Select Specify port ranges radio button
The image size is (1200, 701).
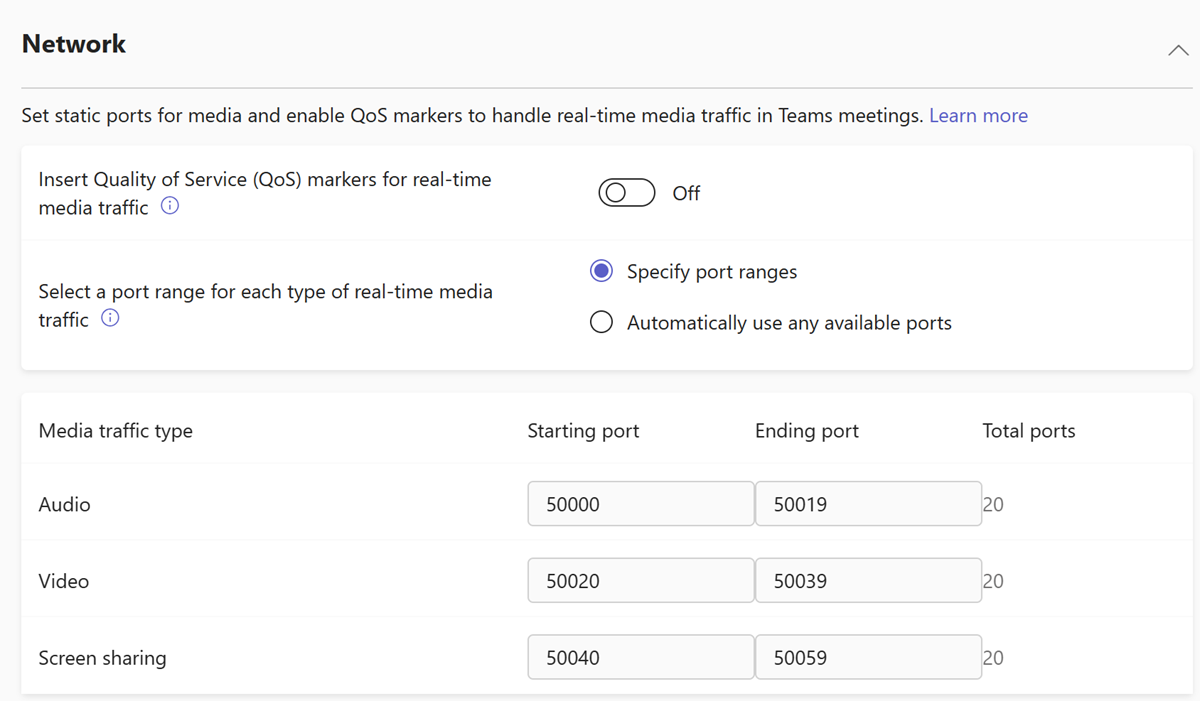pos(601,271)
